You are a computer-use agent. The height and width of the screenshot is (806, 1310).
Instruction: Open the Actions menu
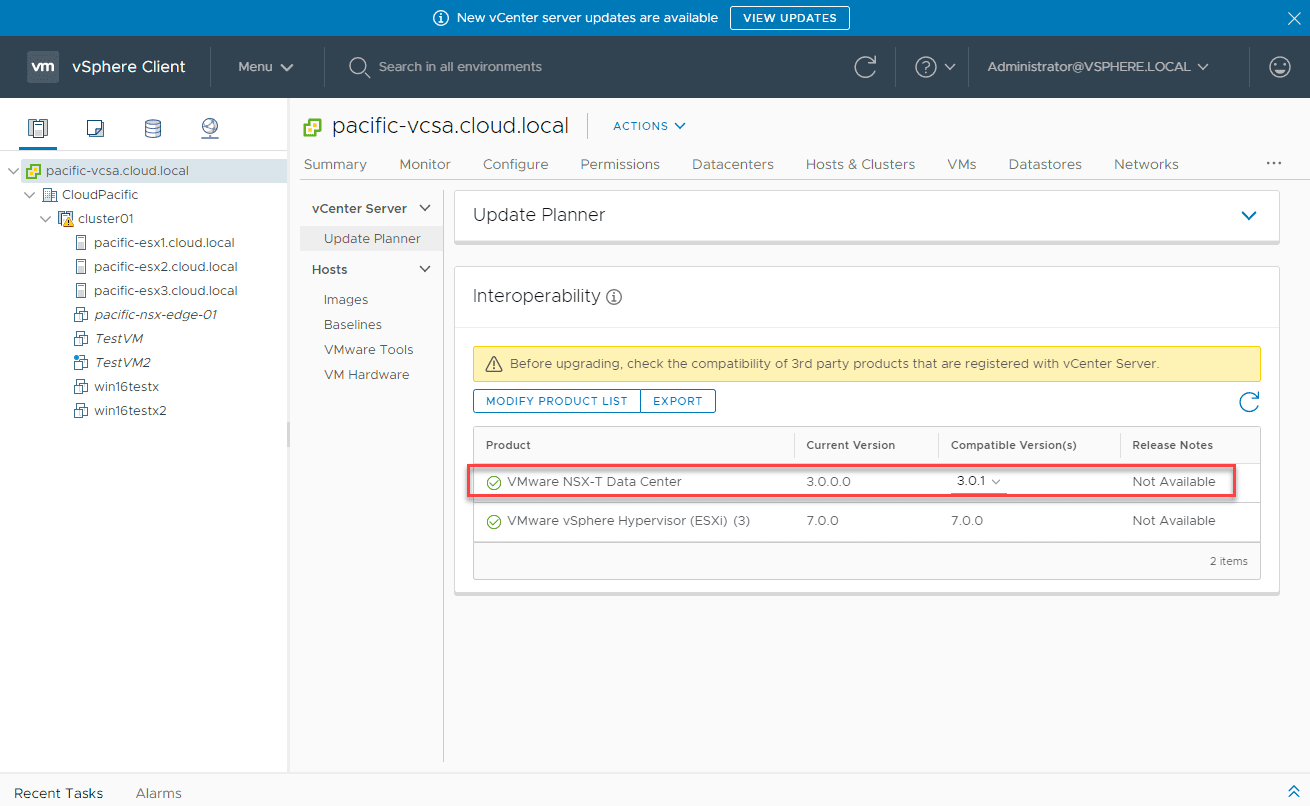648,126
